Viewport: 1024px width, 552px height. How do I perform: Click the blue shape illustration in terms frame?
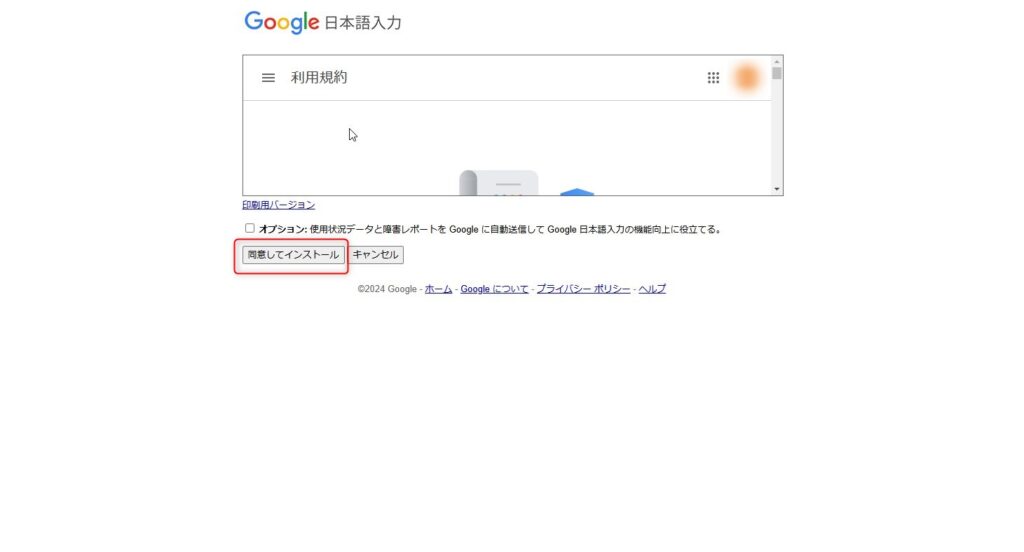[577, 192]
